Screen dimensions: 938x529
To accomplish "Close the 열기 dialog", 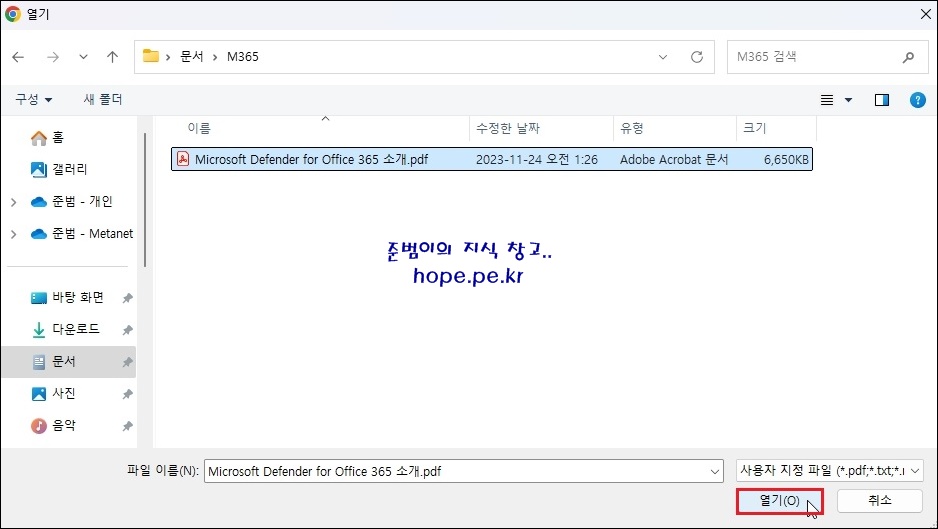I will click(925, 14).
